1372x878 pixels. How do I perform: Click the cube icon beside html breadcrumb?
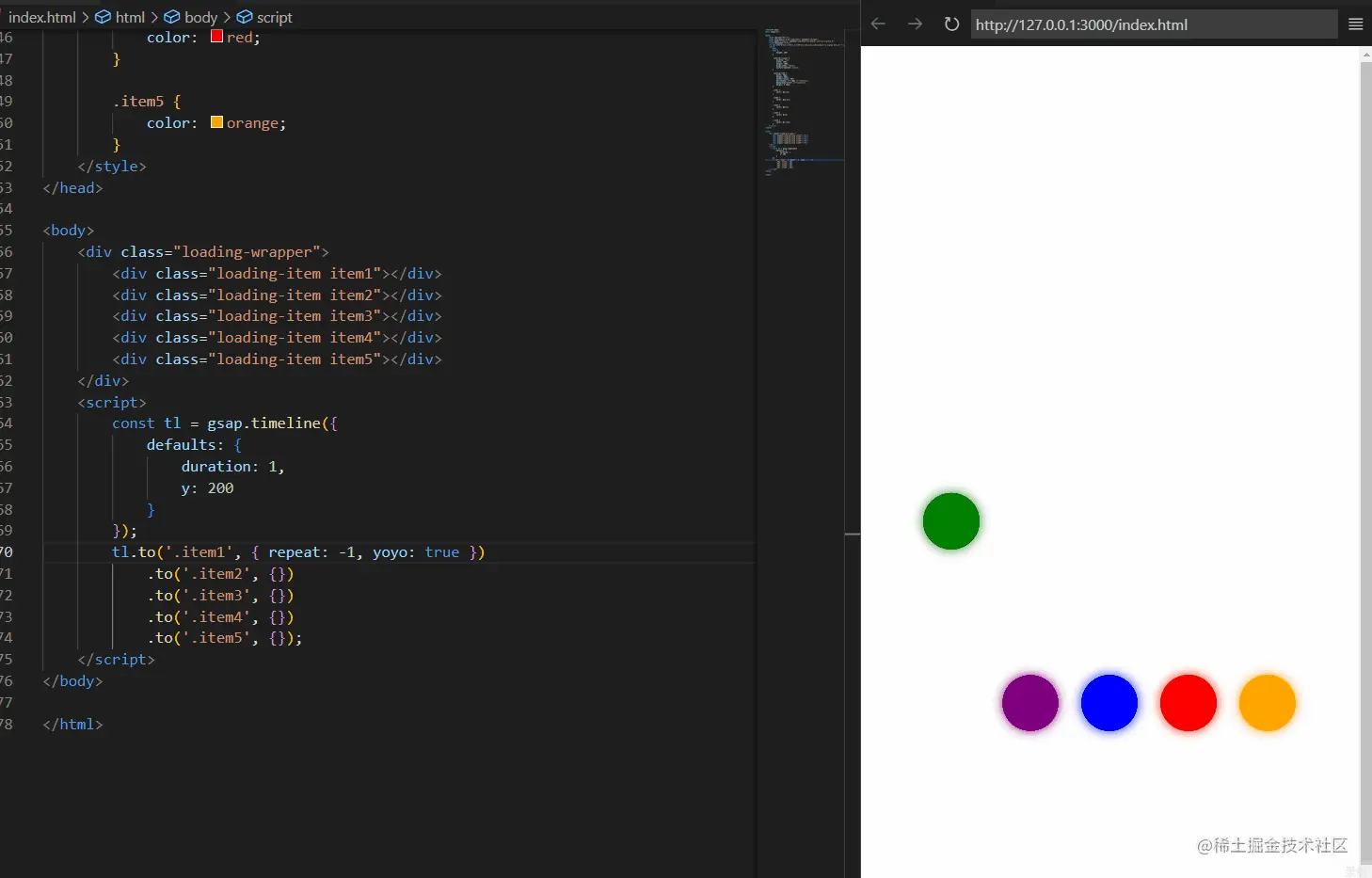coord(102,16)
